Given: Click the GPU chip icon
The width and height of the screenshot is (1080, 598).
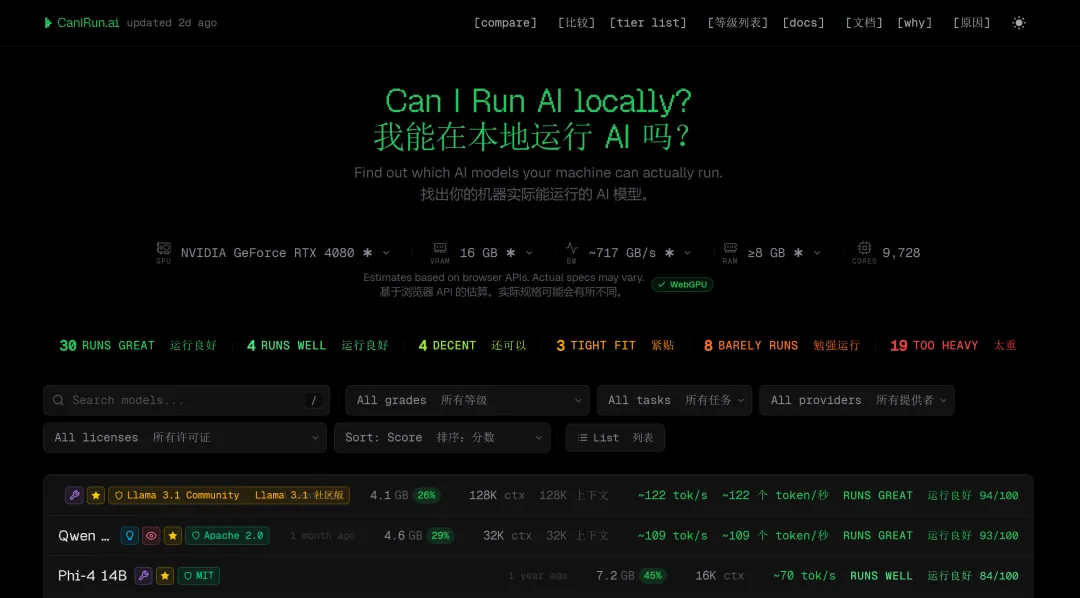Looking at the screenshot, I should (163, 248).
